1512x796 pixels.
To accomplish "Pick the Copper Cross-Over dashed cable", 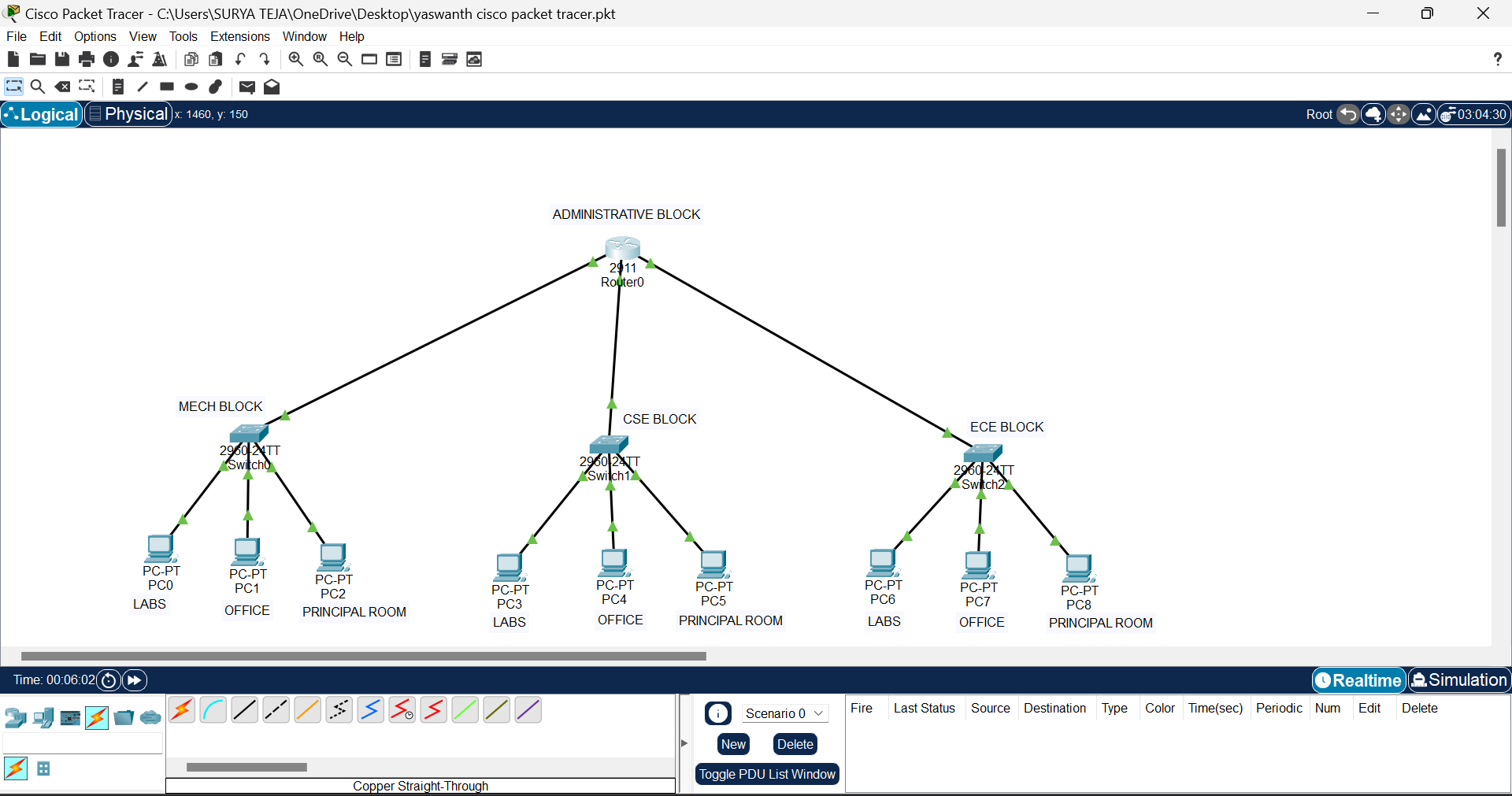I will [276, 710].
